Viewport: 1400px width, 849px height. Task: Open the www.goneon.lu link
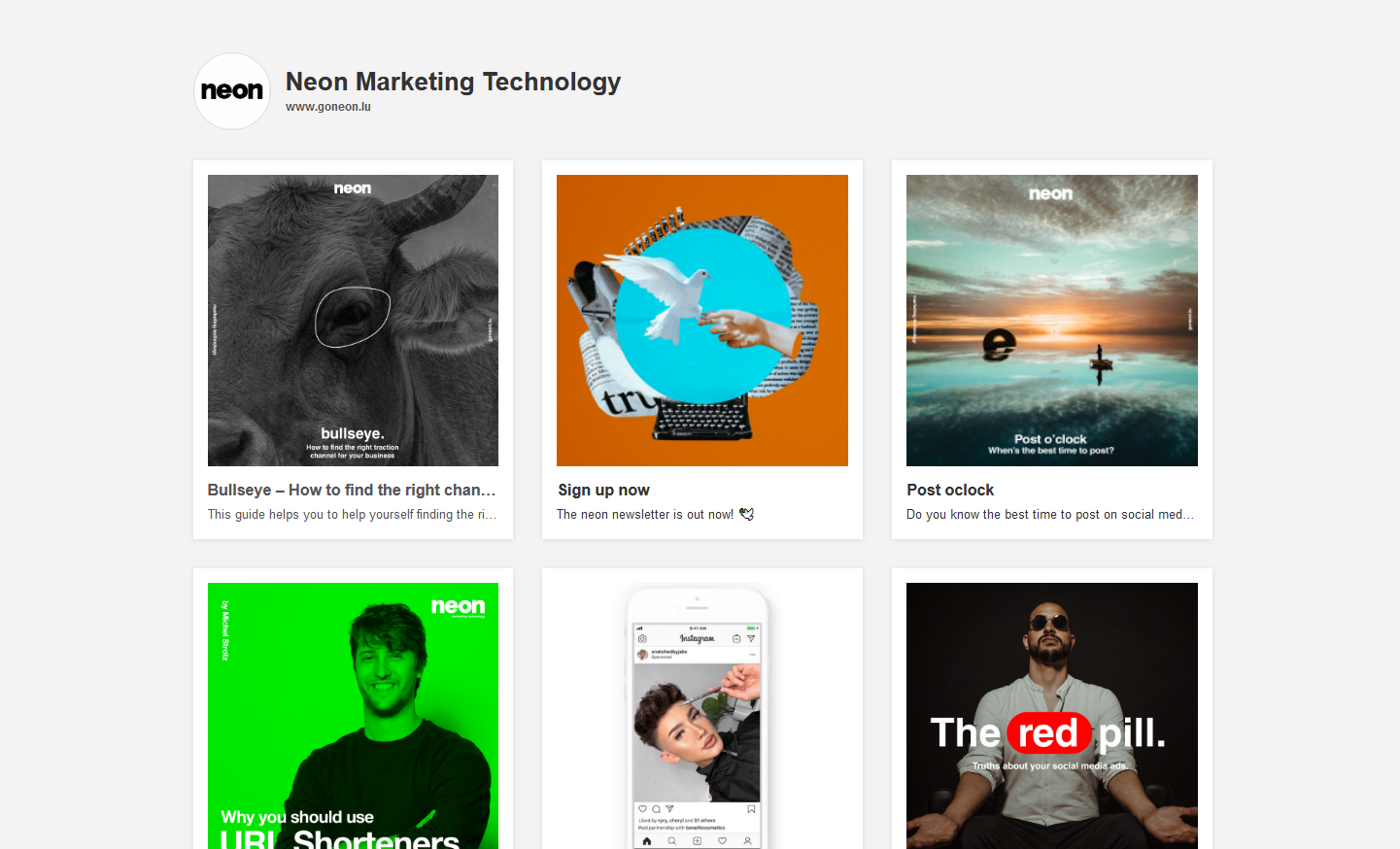(327, 106)
